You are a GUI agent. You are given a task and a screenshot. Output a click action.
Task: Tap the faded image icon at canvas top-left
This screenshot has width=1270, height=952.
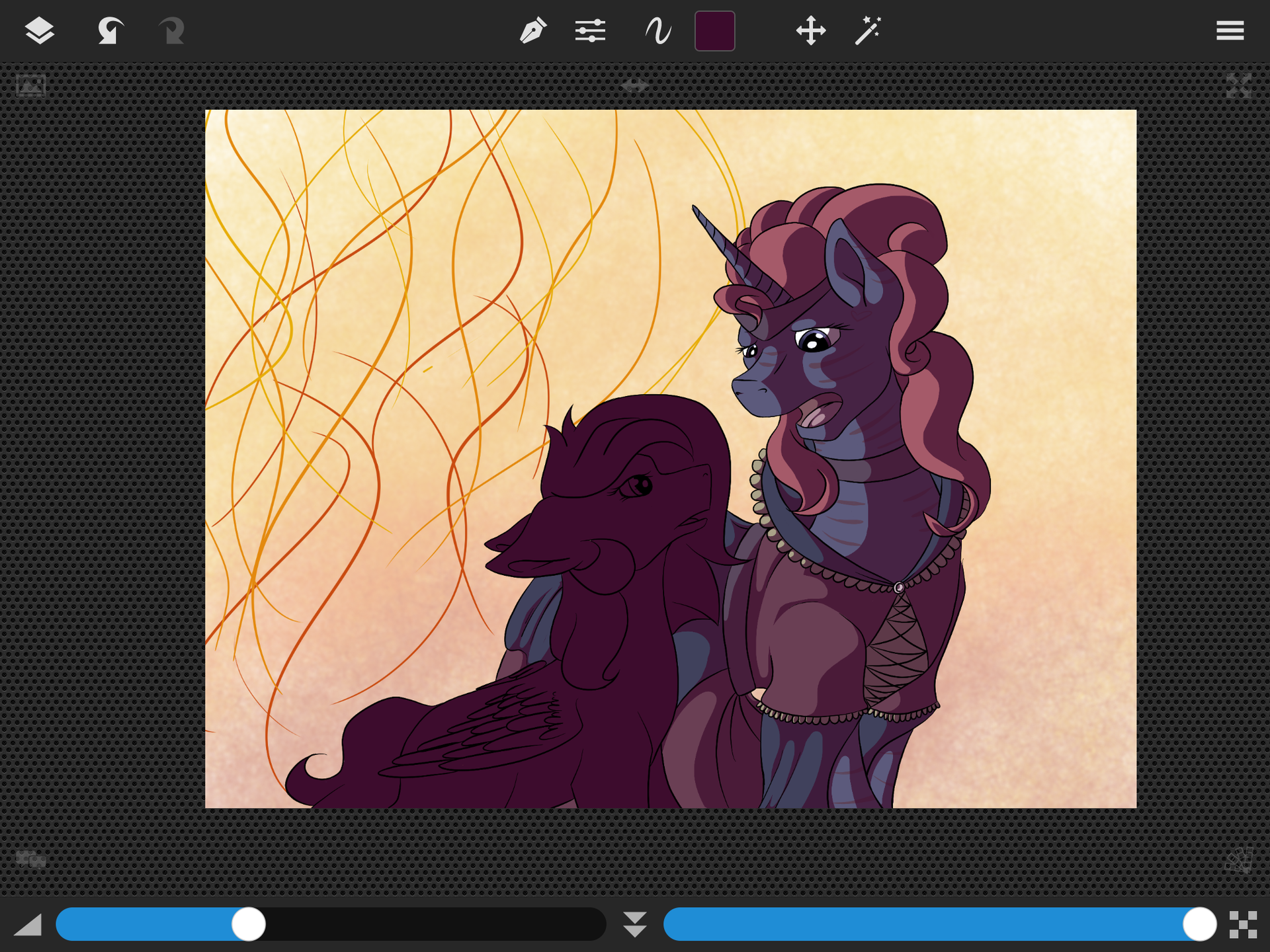click(31, 86)
